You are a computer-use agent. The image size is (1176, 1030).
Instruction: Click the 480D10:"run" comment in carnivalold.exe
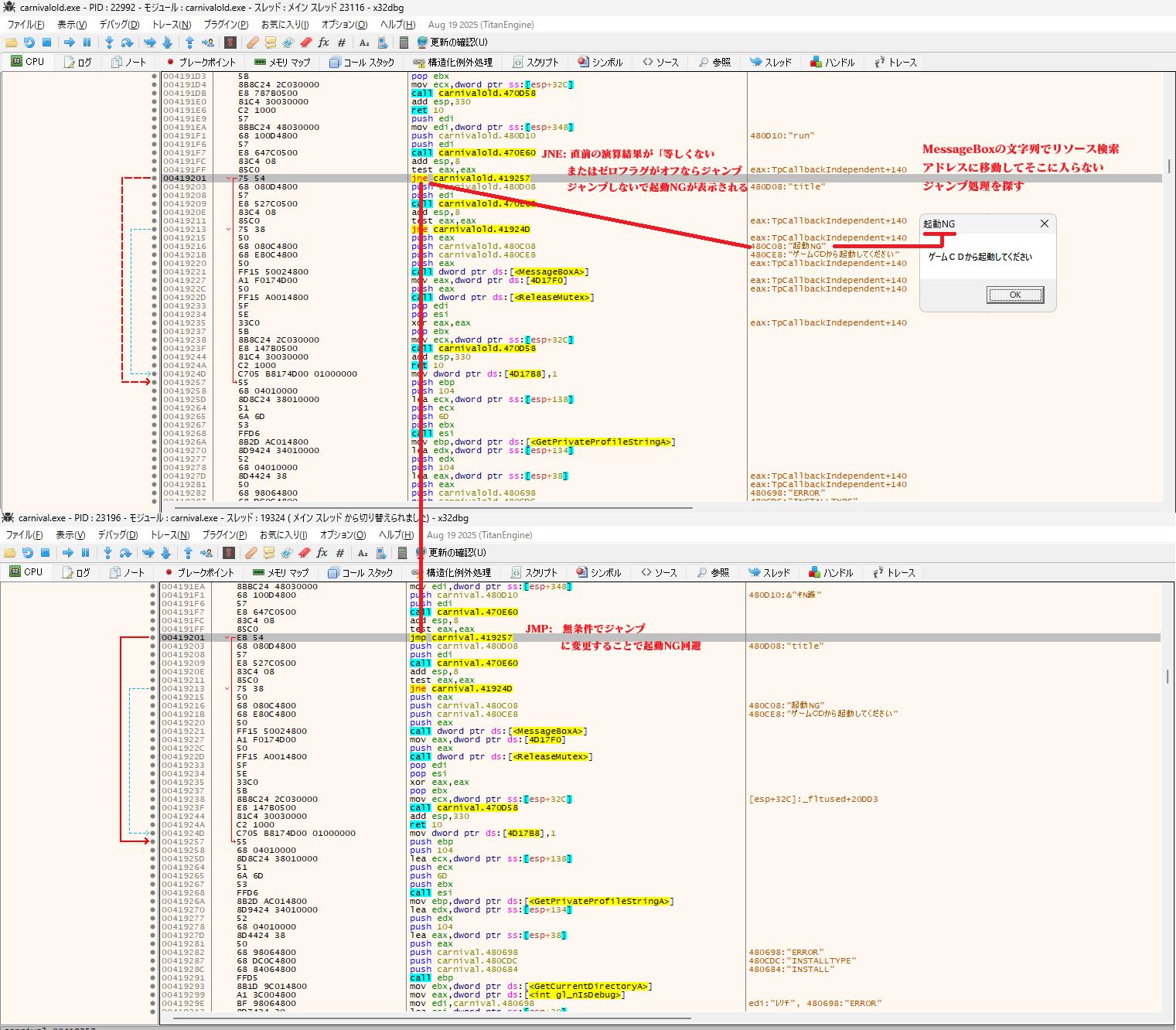[x=782, y=136]
